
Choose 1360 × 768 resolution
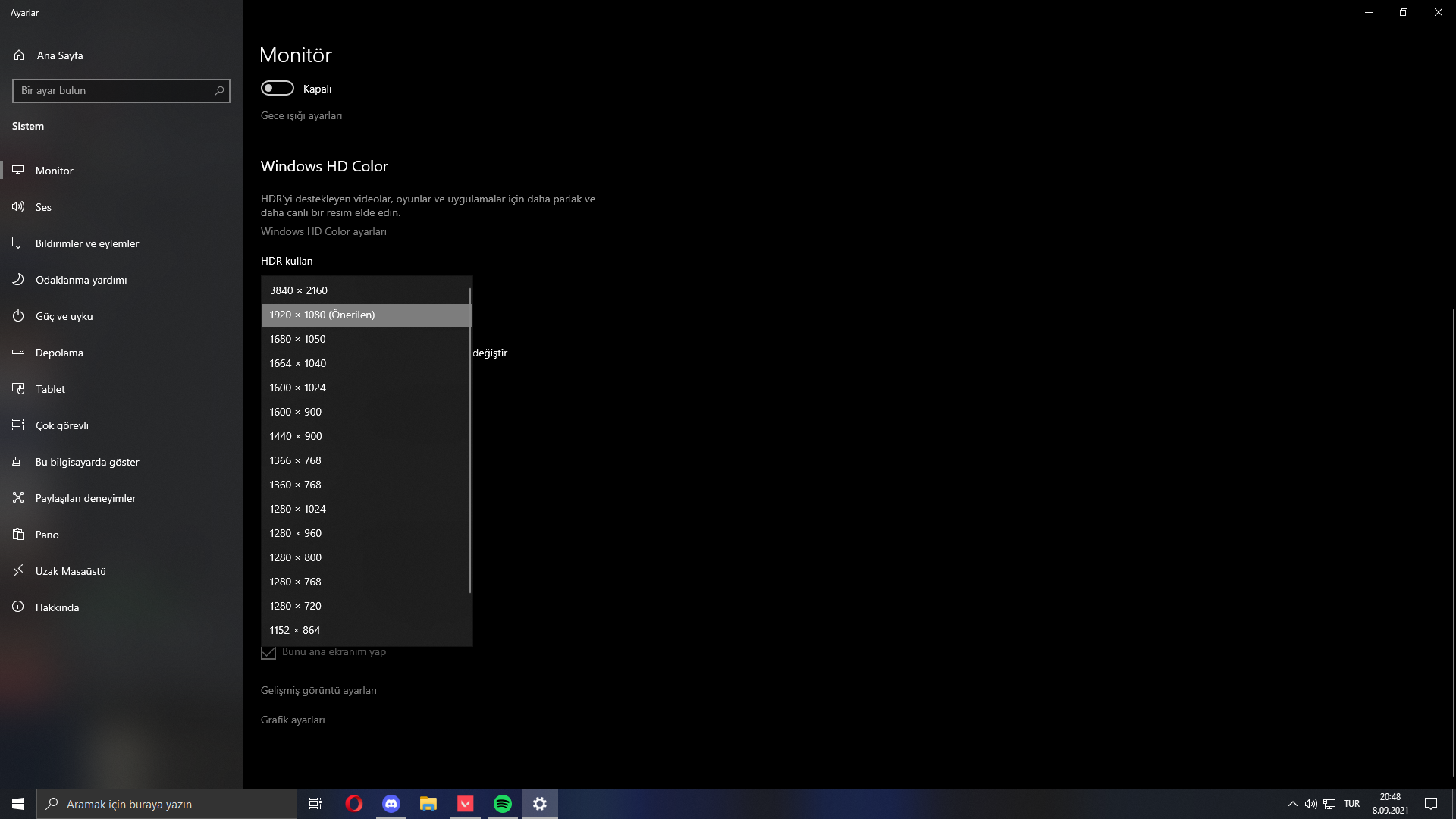[x=366, y=485]
